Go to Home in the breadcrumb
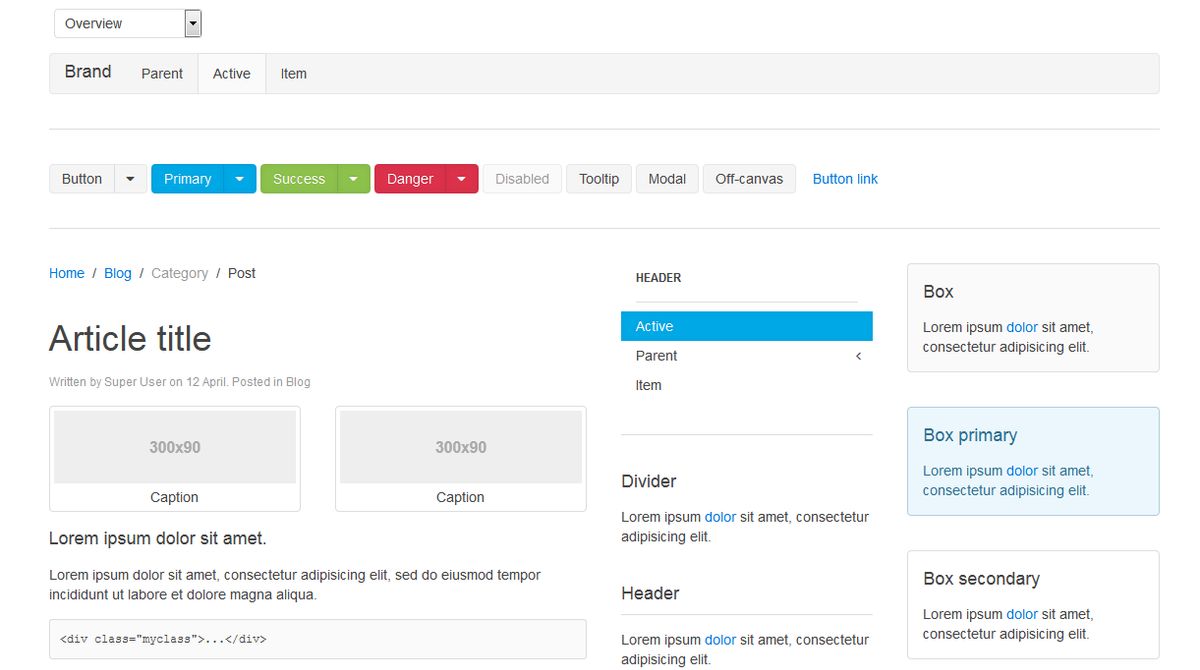This screenshot has height=670, width=1200. point(67,273)
